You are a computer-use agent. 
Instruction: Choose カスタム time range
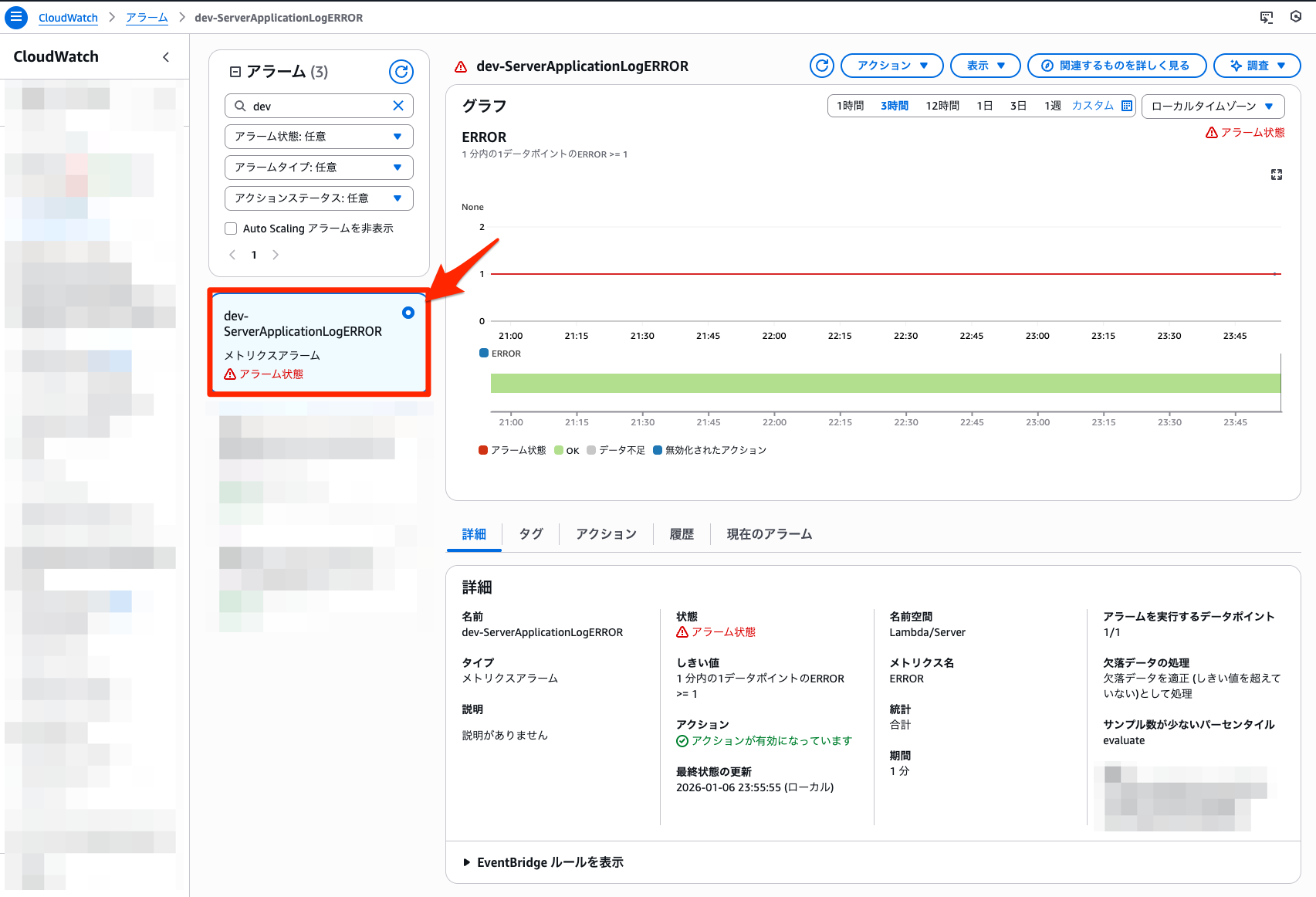click(x=1092, y=106)
